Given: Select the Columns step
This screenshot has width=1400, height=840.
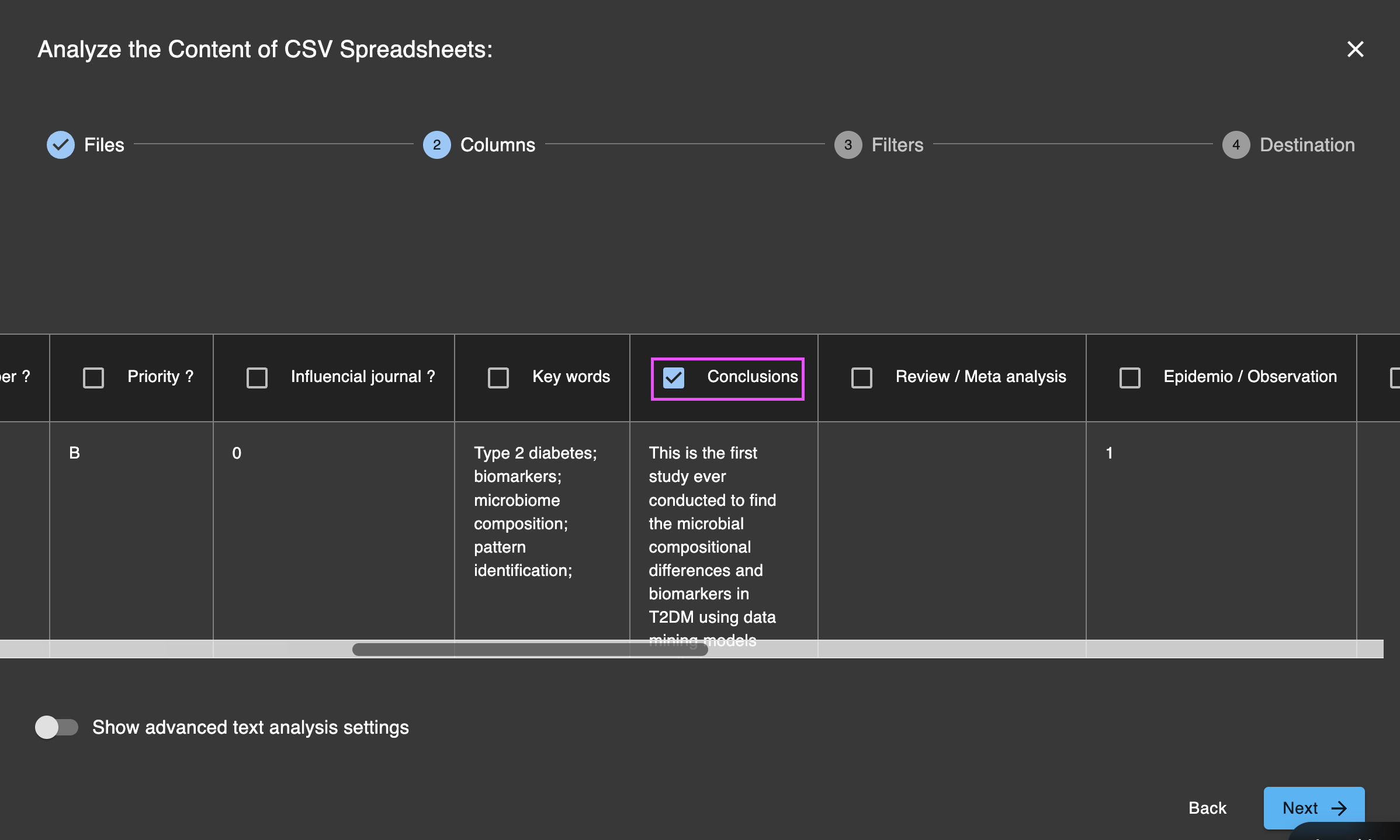Looking at the screenshot, I should pos(479,145).
